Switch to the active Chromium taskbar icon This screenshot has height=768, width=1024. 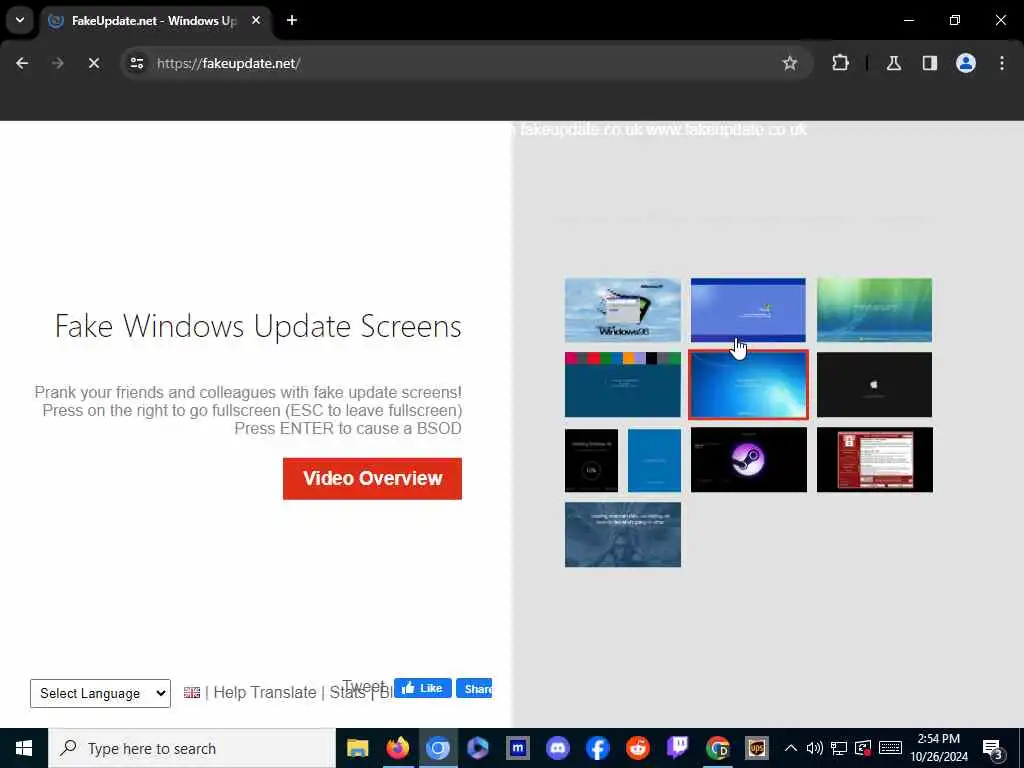coord(438,748)
